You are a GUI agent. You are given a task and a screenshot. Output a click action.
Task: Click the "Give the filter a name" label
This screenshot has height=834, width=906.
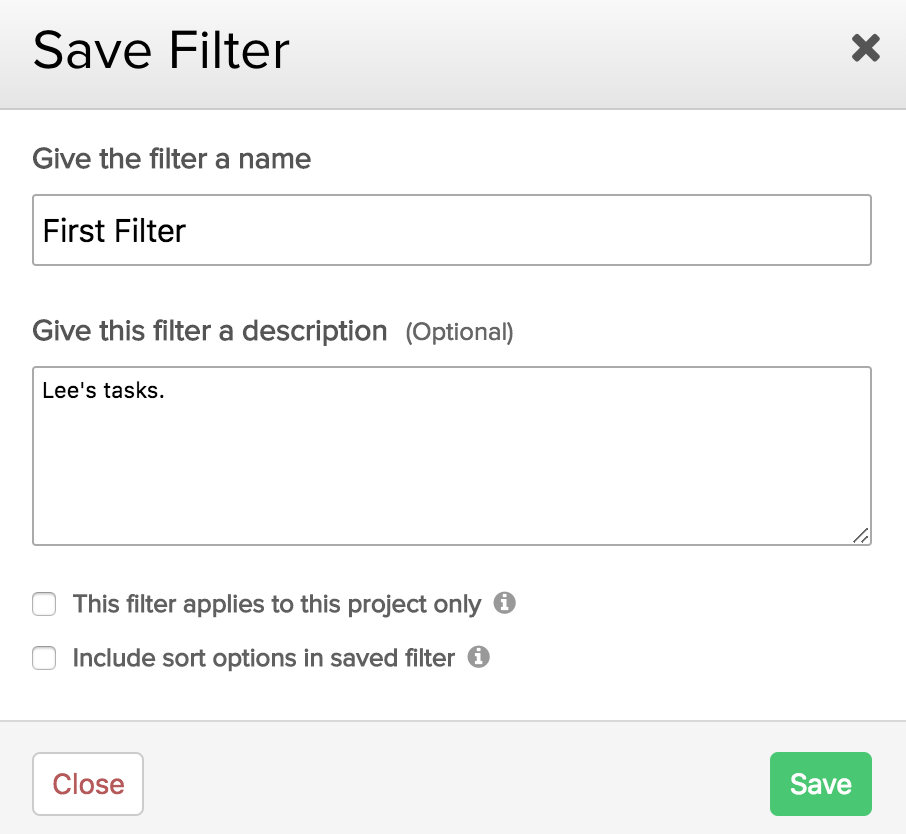tap(171, 159)
